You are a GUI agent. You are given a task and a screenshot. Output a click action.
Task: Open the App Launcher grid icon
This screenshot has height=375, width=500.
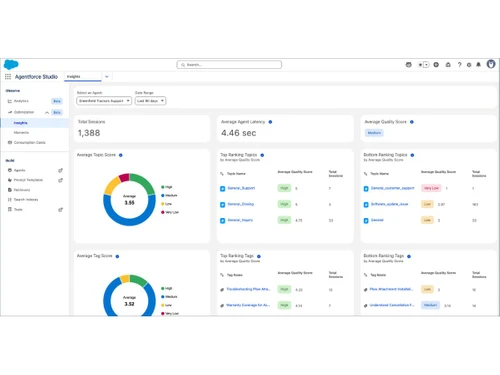8,77
